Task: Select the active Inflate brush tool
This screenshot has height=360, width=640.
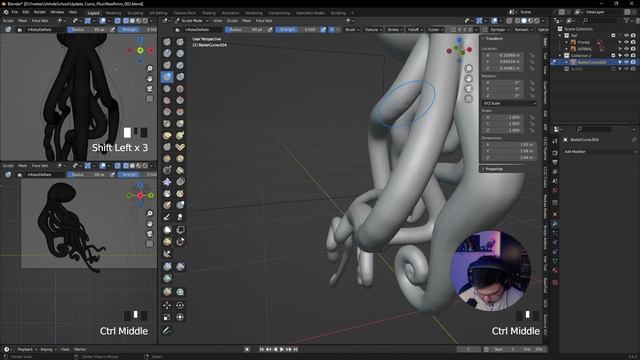Action: pyautogui.click(x=167, y=76)
